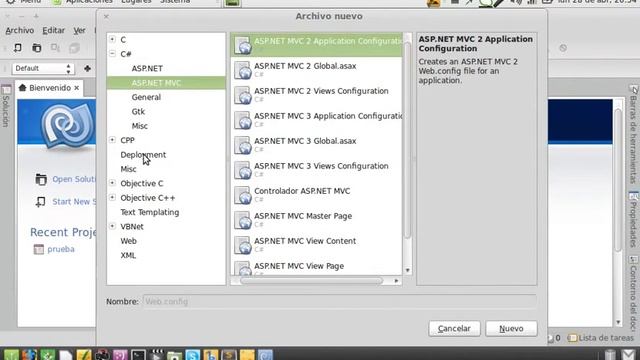Select ASP.NET MVC 2 Application Configuration template

coord(317,45)
